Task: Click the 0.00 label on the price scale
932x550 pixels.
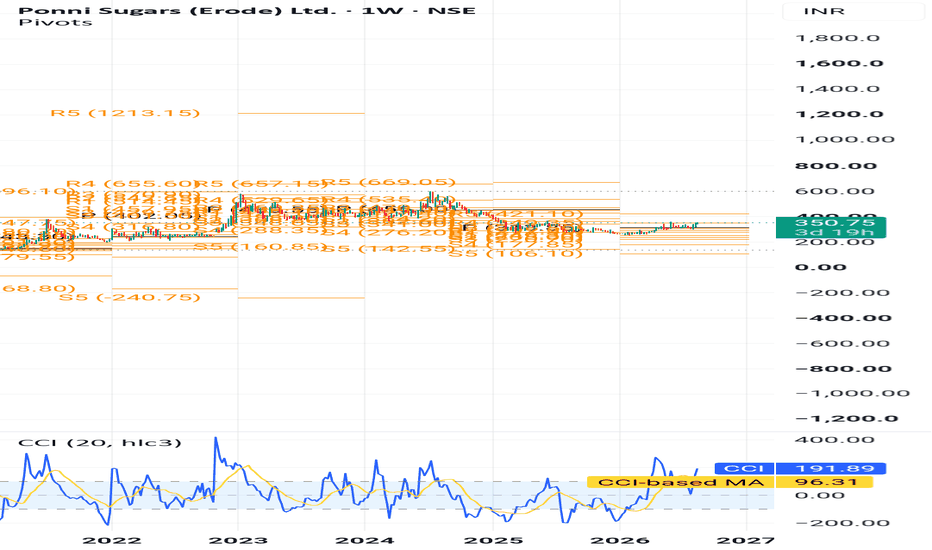Action: pos(820,268)
